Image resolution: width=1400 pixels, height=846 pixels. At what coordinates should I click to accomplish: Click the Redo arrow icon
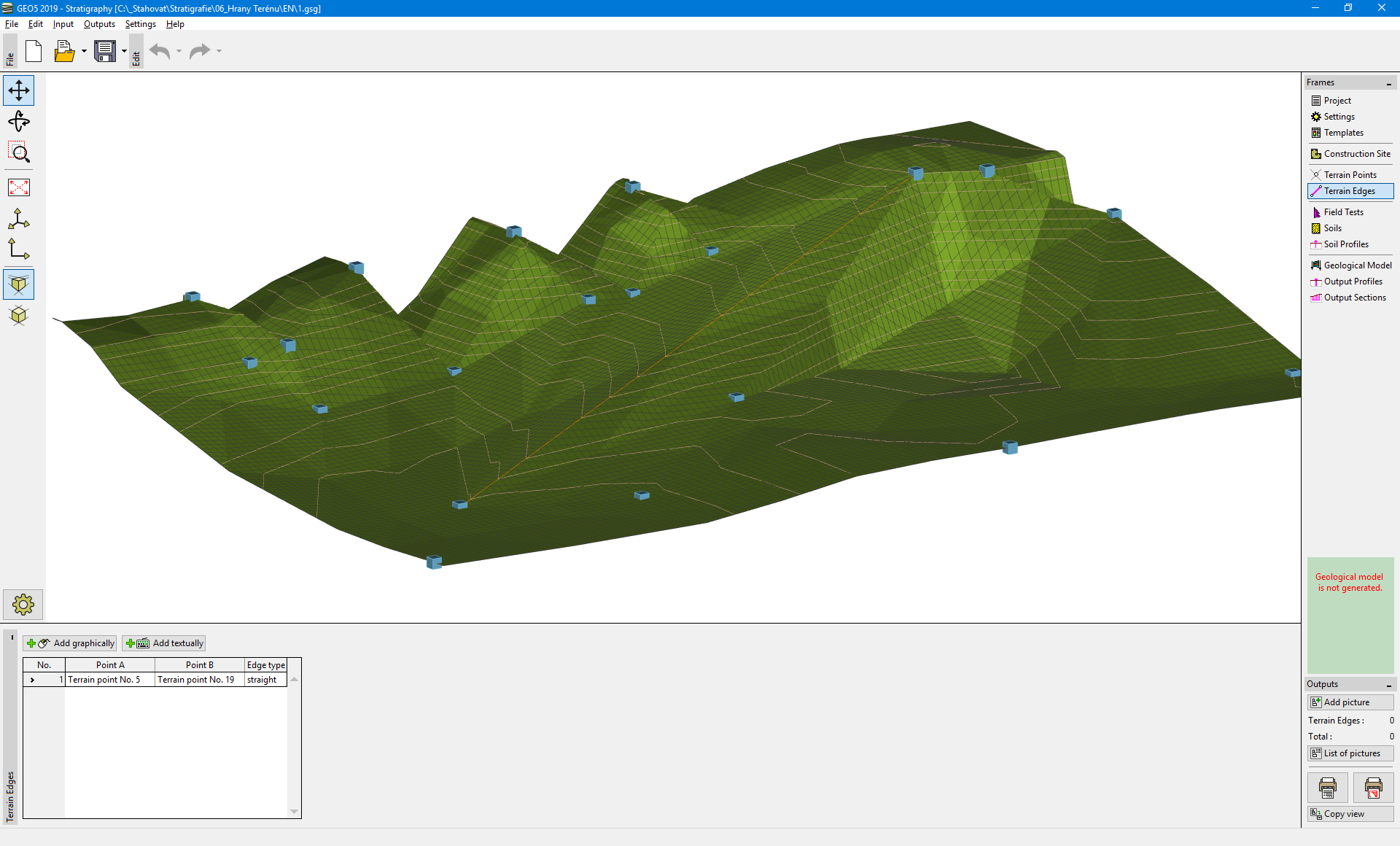199,51
